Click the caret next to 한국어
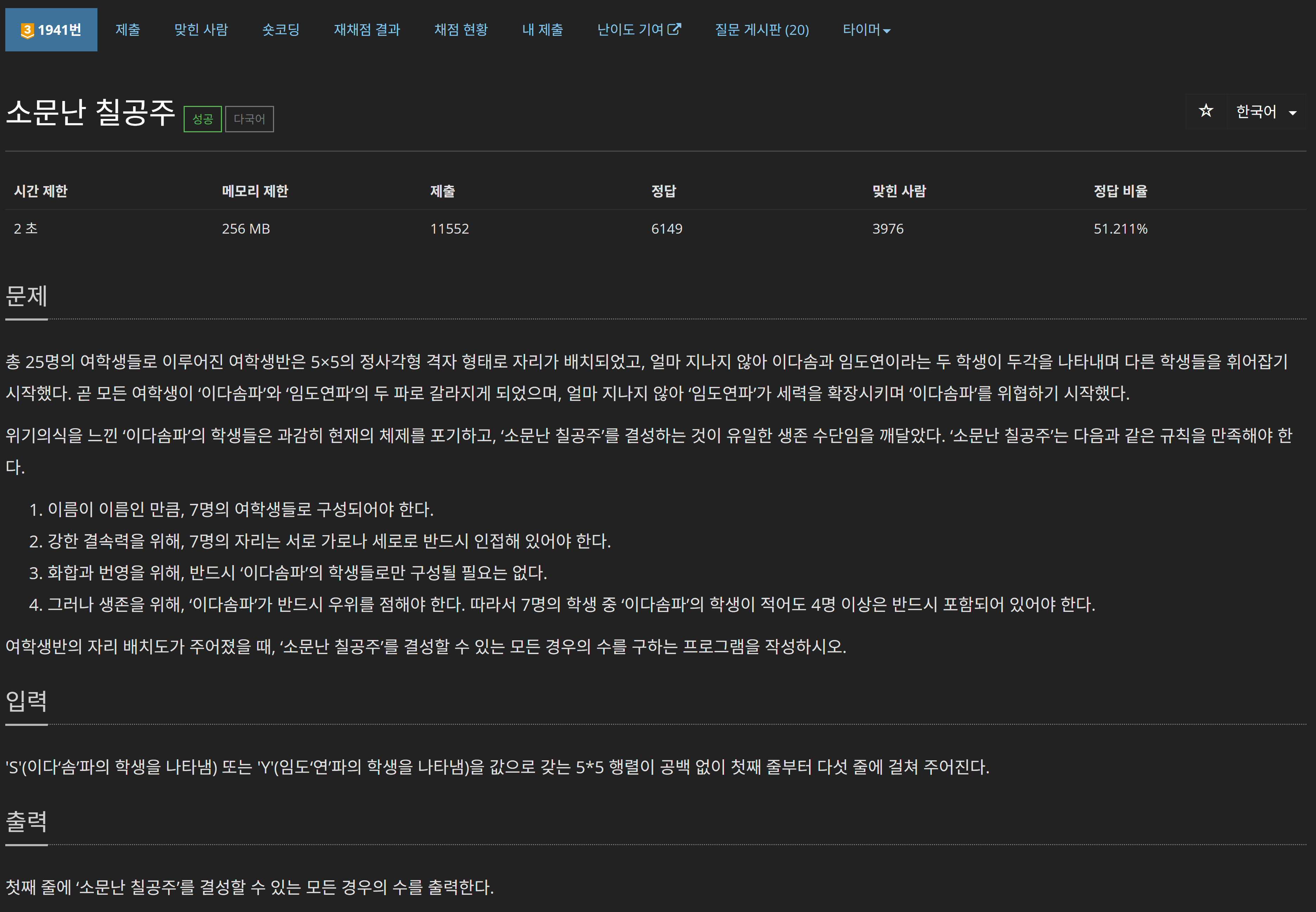This screenshot has height=912, width=1316. pyautogui.click(x=1292, y=113)
